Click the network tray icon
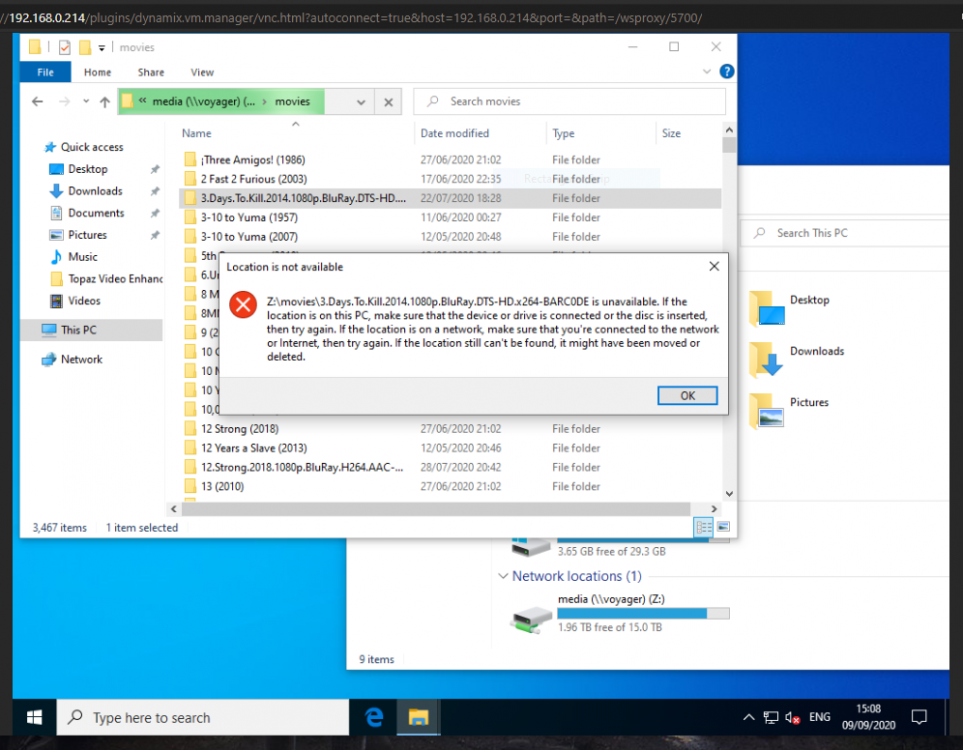This screenshot has height=750, width=963. (771, 717)
